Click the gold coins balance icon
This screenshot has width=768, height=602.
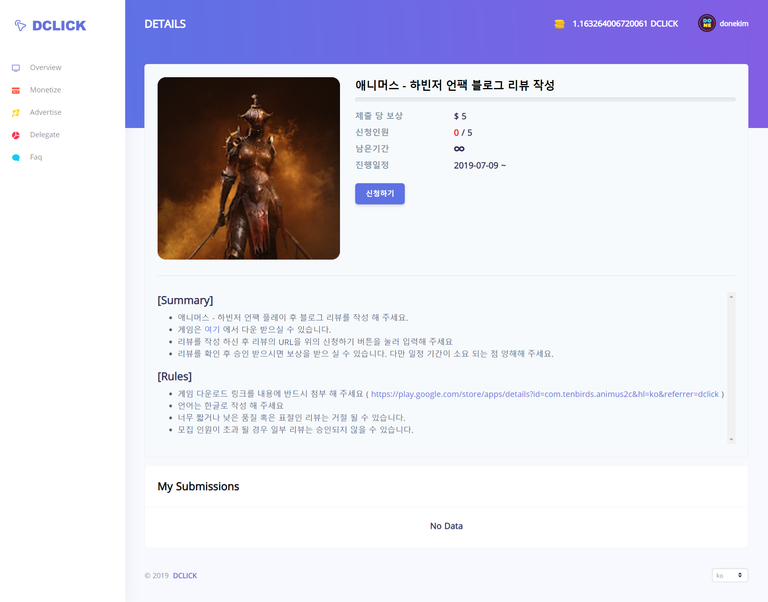(x=559, y=24)
